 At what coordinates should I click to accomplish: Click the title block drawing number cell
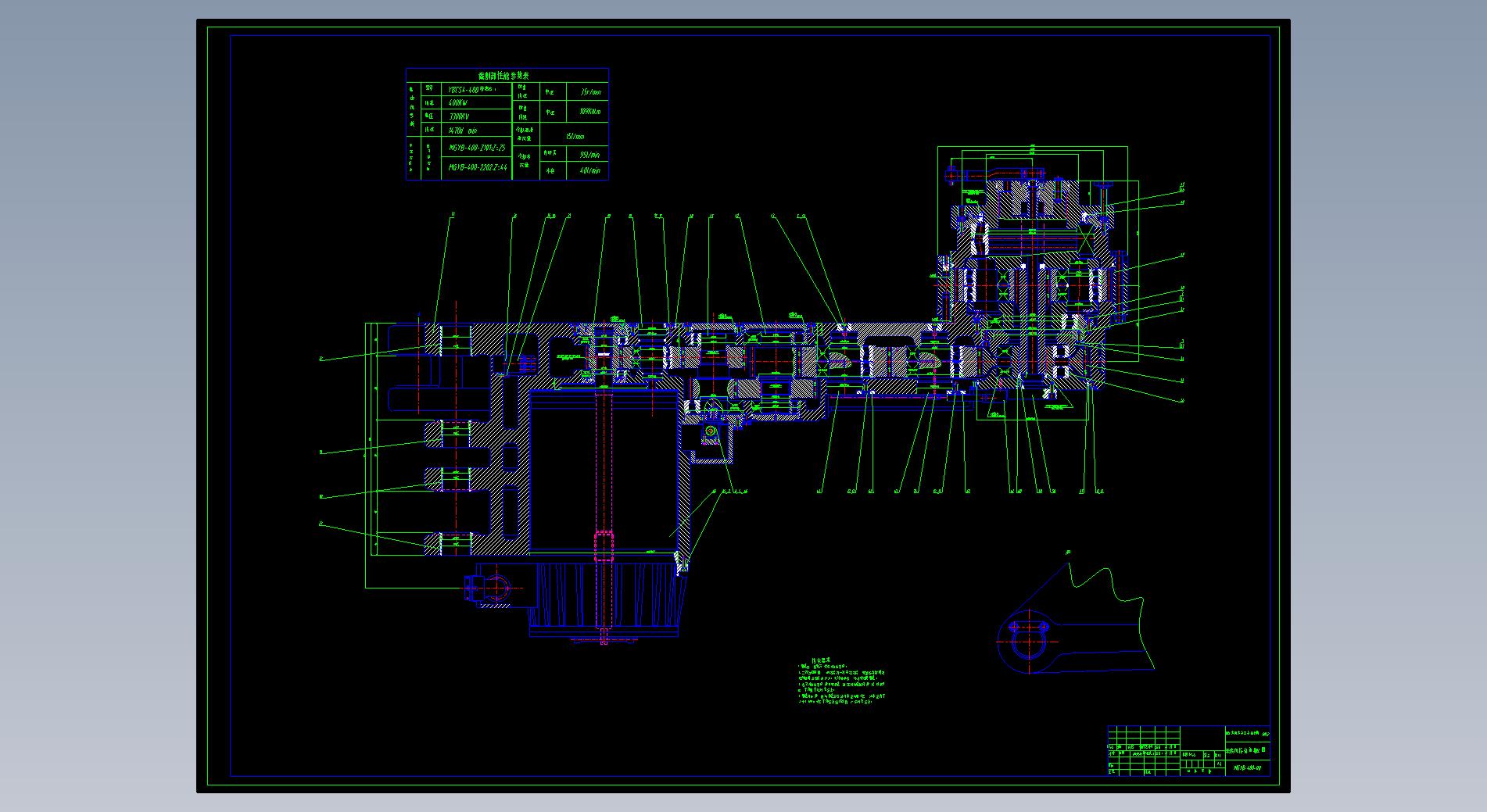(x=1247, y=768)
